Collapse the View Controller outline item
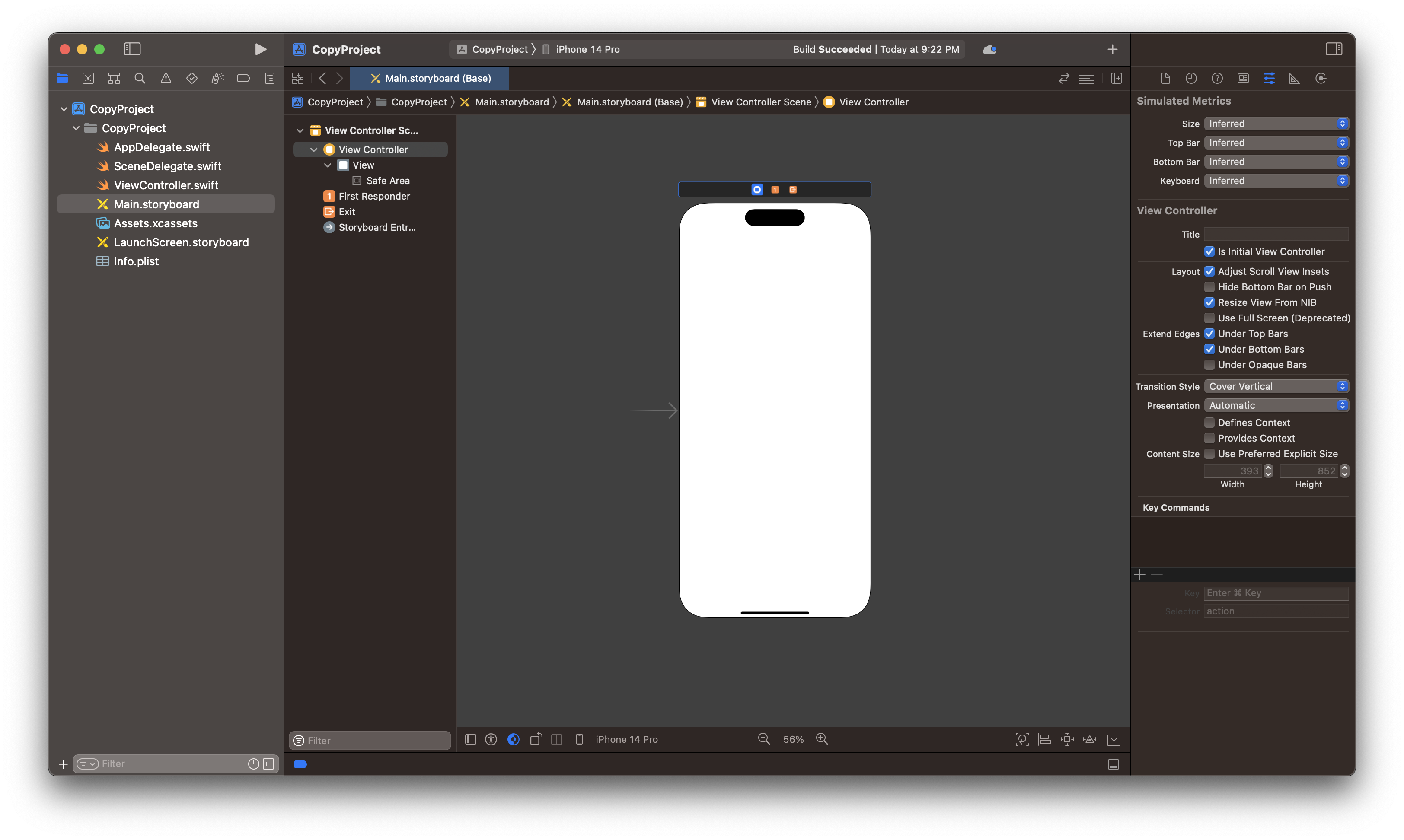Image resolution: width=1404 pixels, height=840 pixels. (x=314, y=150)
